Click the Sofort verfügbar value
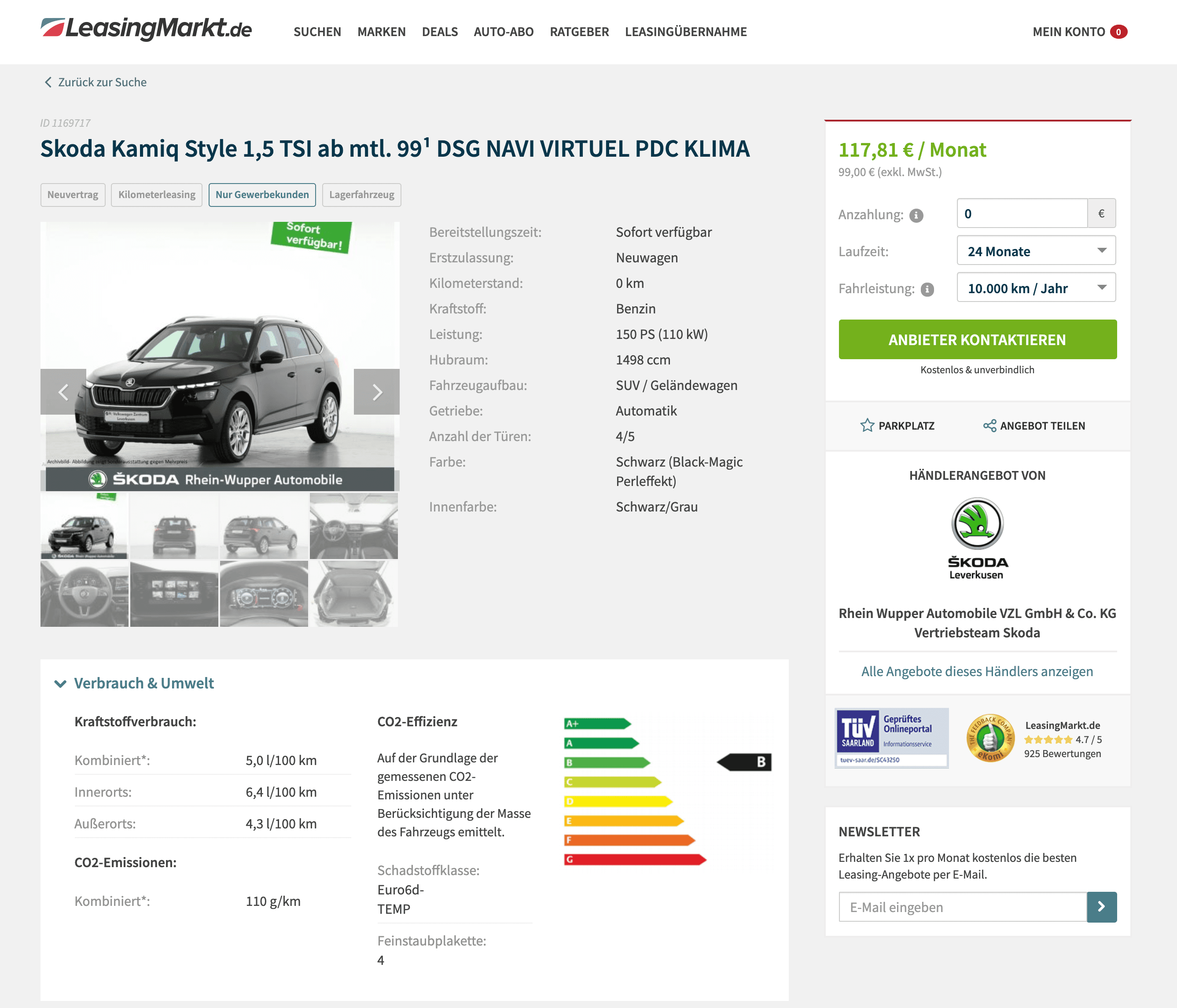Viewport: 1177px width, 1008px height. point(663,232)
